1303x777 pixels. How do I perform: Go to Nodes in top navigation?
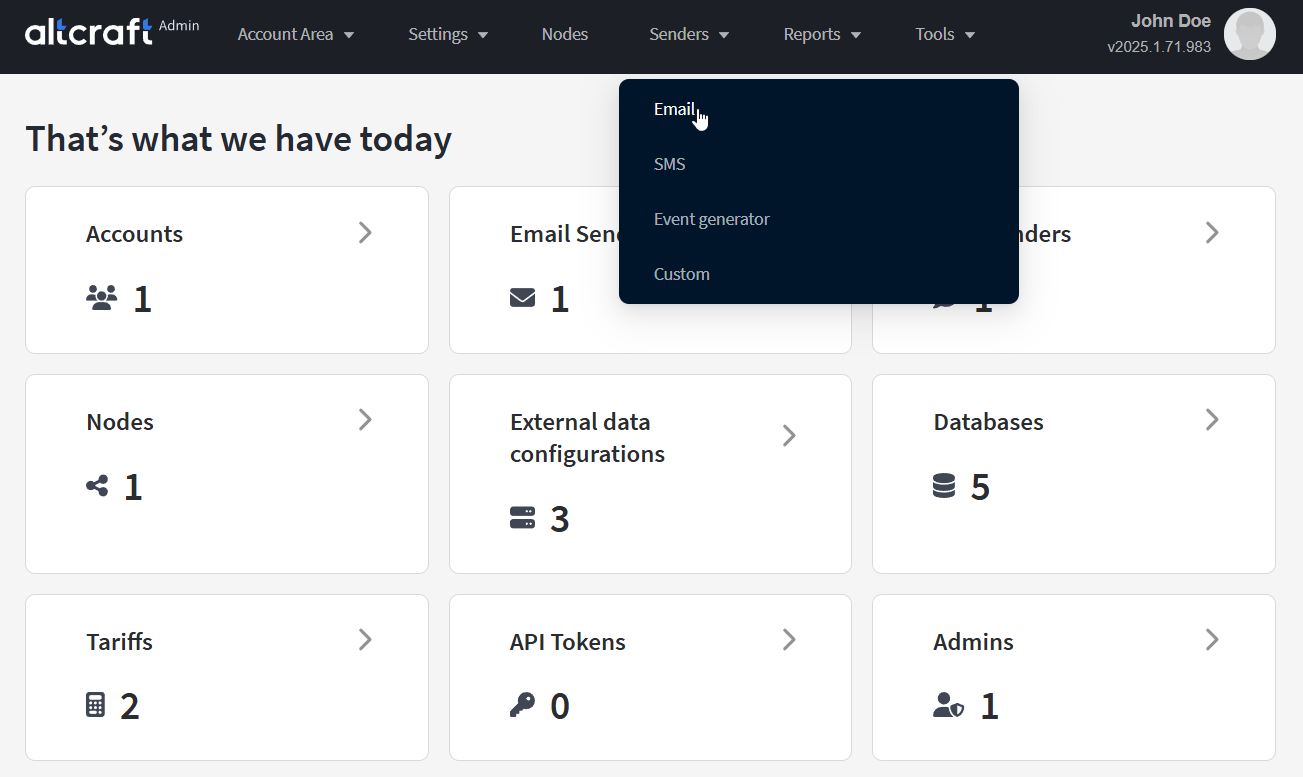click(x=565, y=34)
